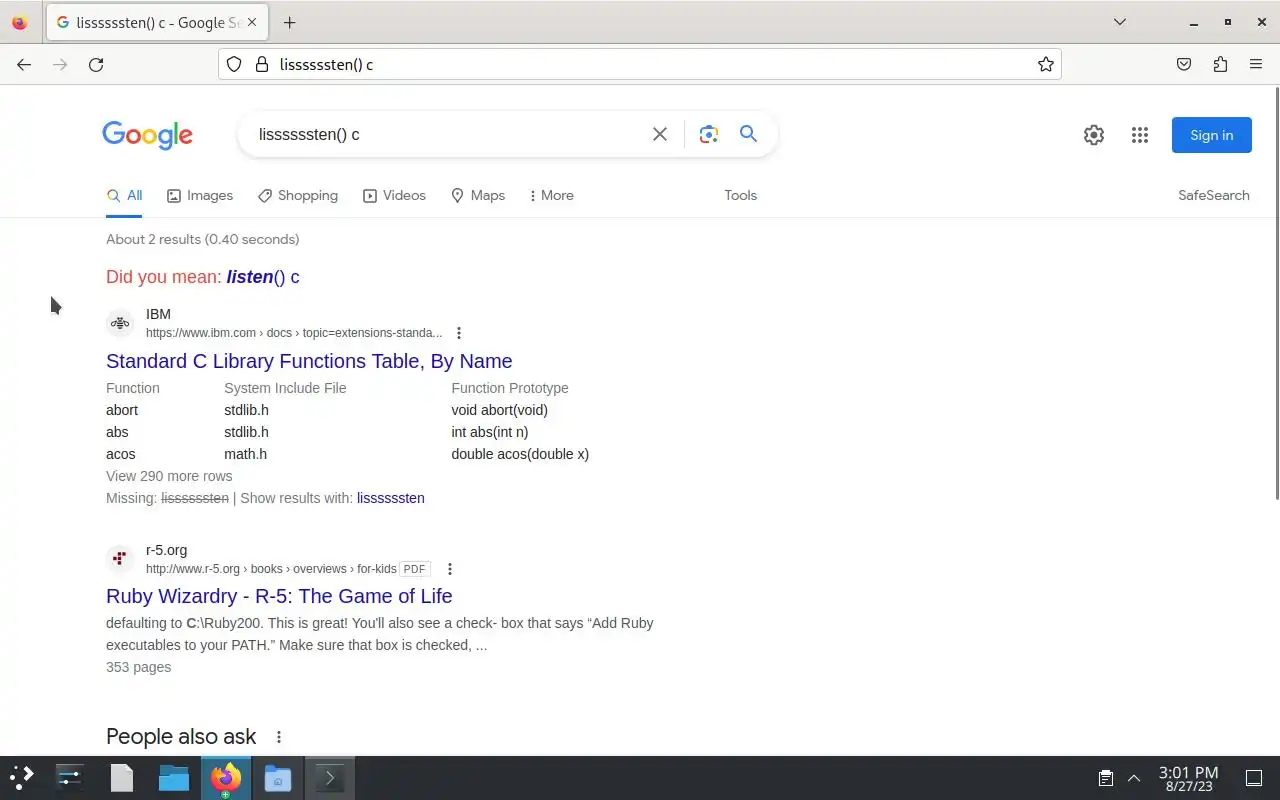Image resolution: width=1280 pixels, height=800 pixels.
Task: Switch to the Shopping results tab
Action: pyautogui.click(x=298, y=195)
